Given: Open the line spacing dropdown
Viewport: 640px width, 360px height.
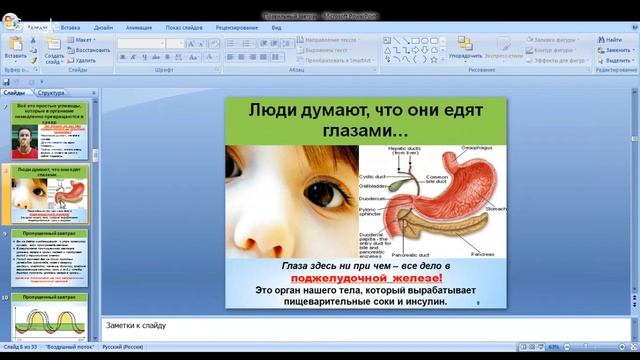Looking at the screenshot, I should [x=287, y=44].
